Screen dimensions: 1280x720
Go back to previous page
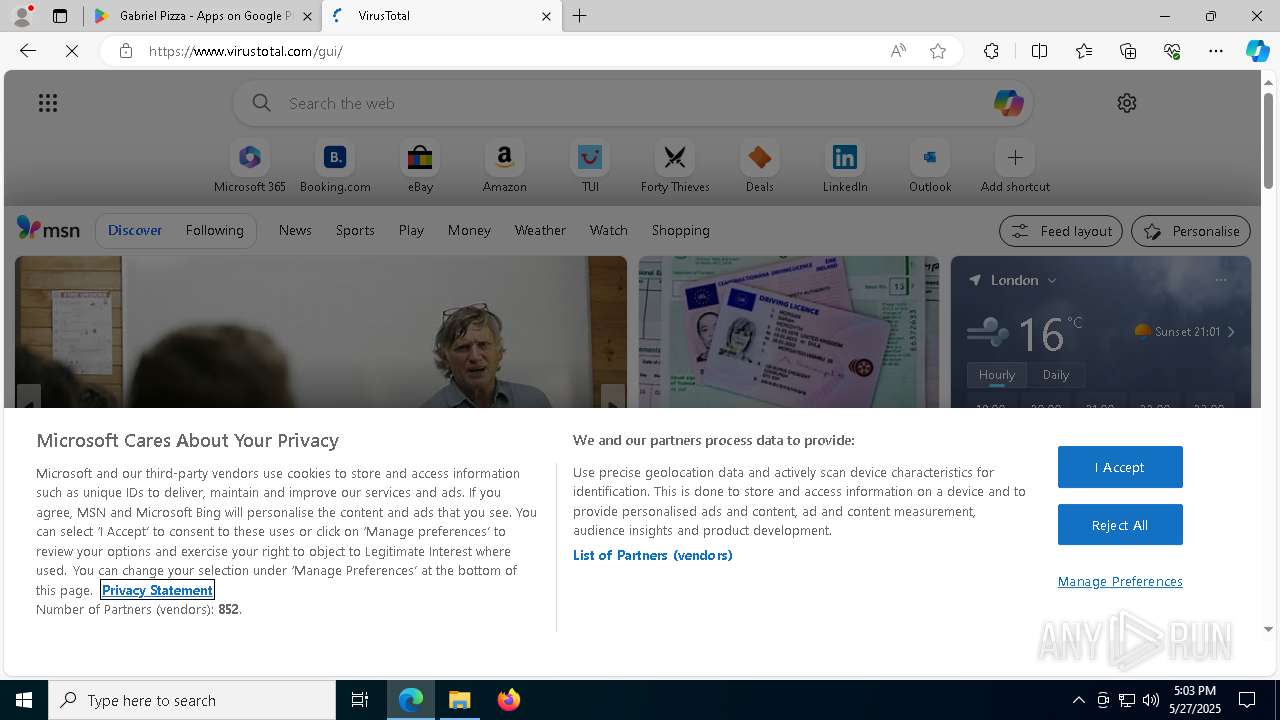[28, 51]
